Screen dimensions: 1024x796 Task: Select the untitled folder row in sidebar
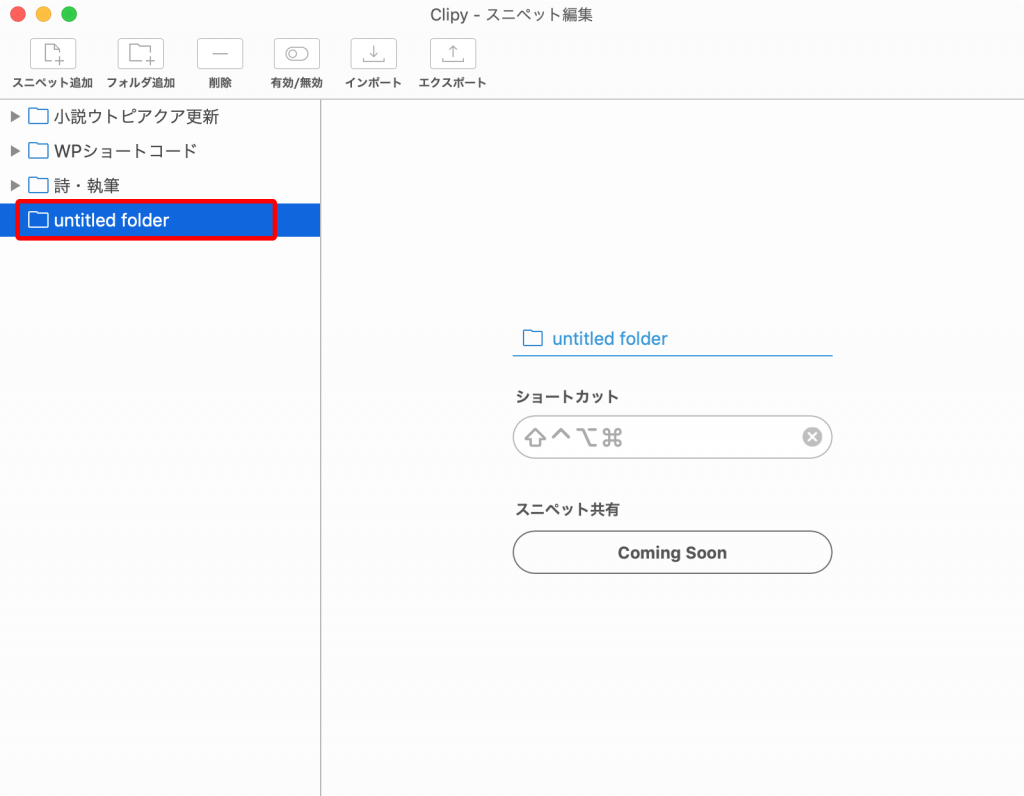pyautogui.click(x=160, y=220)
